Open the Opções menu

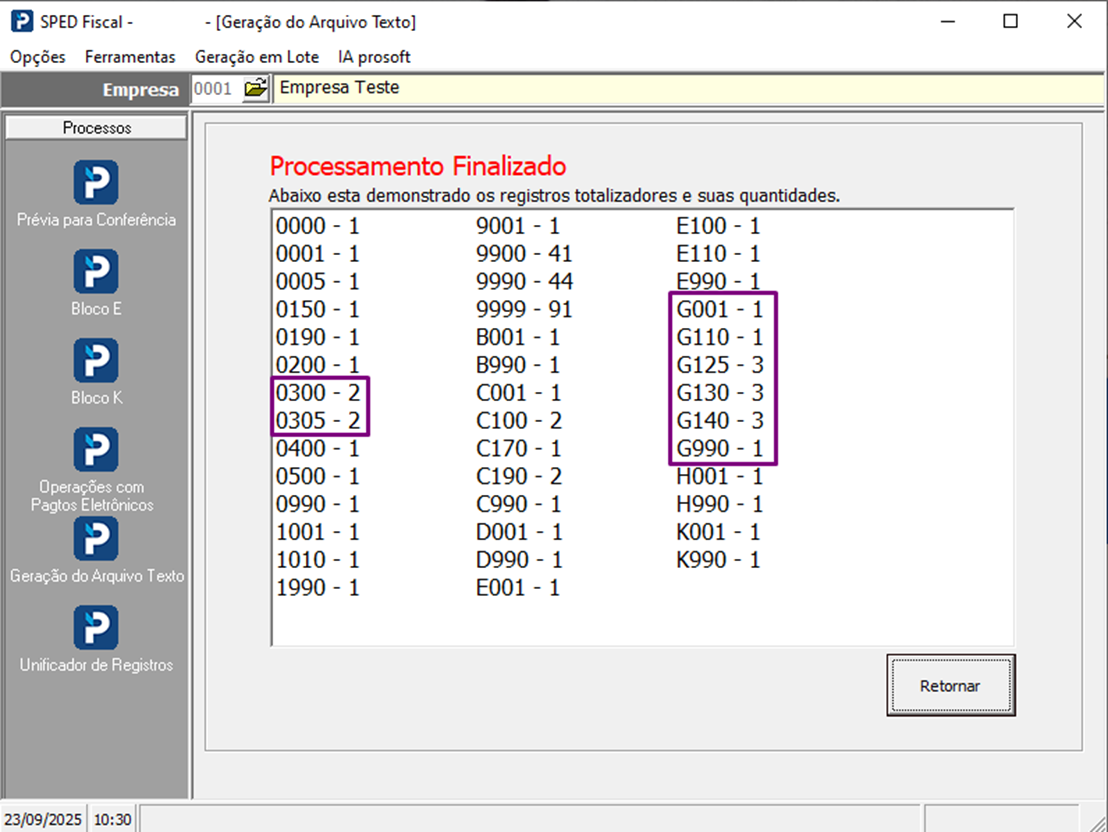click(x=38, y=57)
